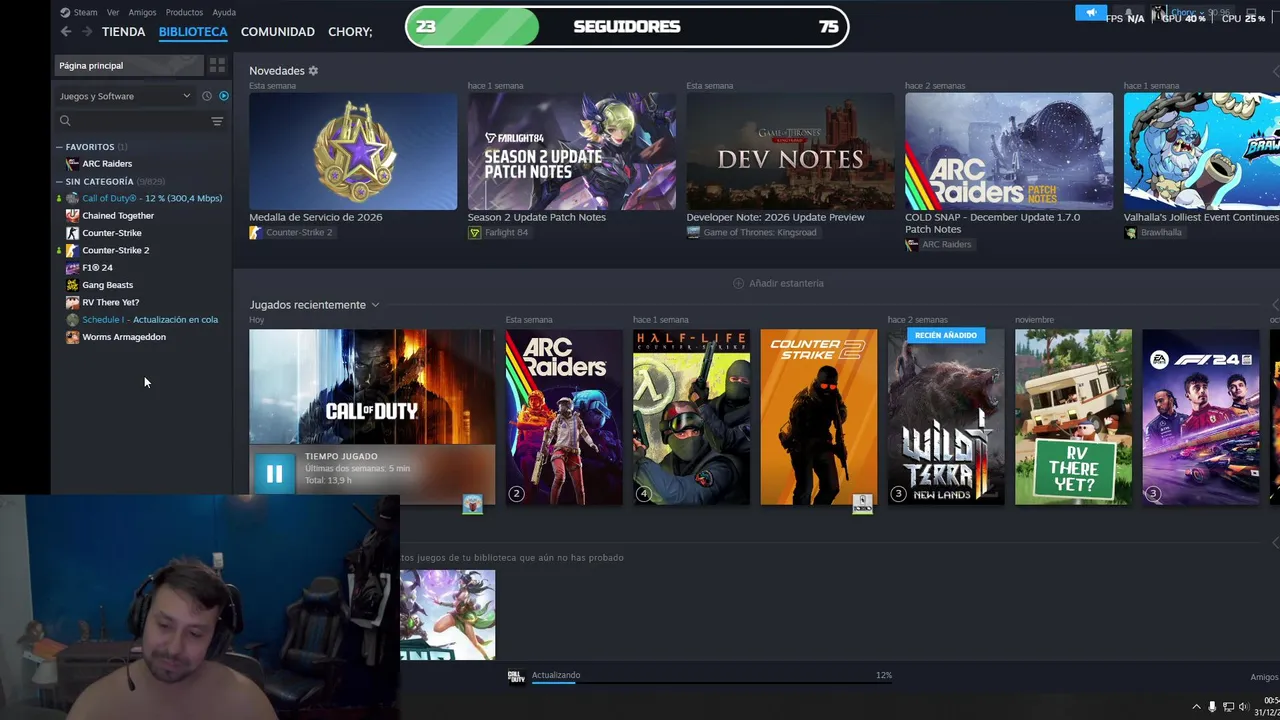The height and width of the screenshot is (720, 1280).
Task: Open the Ver menu
Action: (113, 12)
